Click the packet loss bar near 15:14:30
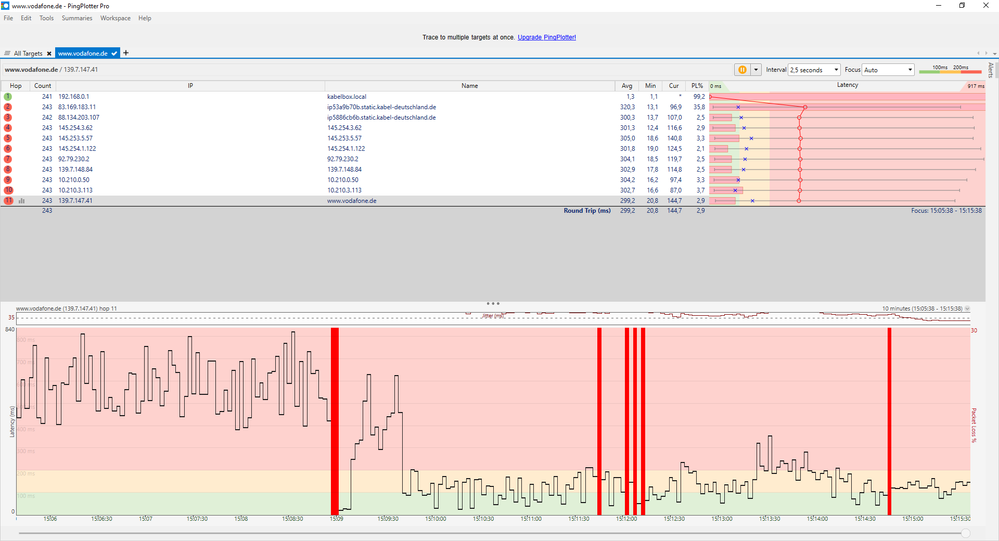This screenshot has width=999, height=541. tap(889, 421)
